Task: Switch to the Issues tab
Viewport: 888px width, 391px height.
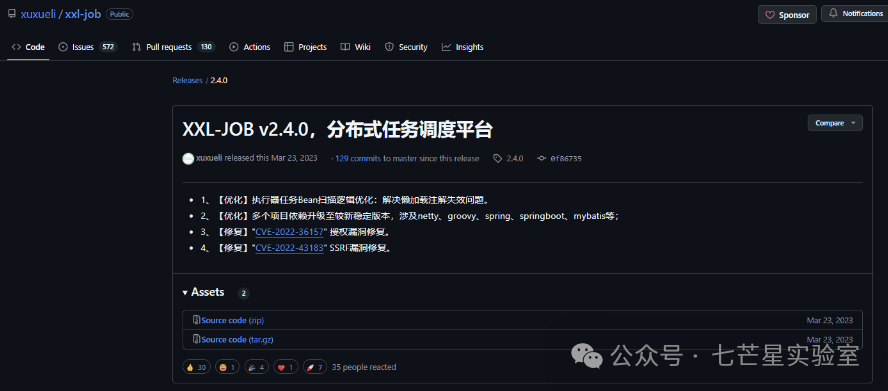Action: click(x=88, y=47)
